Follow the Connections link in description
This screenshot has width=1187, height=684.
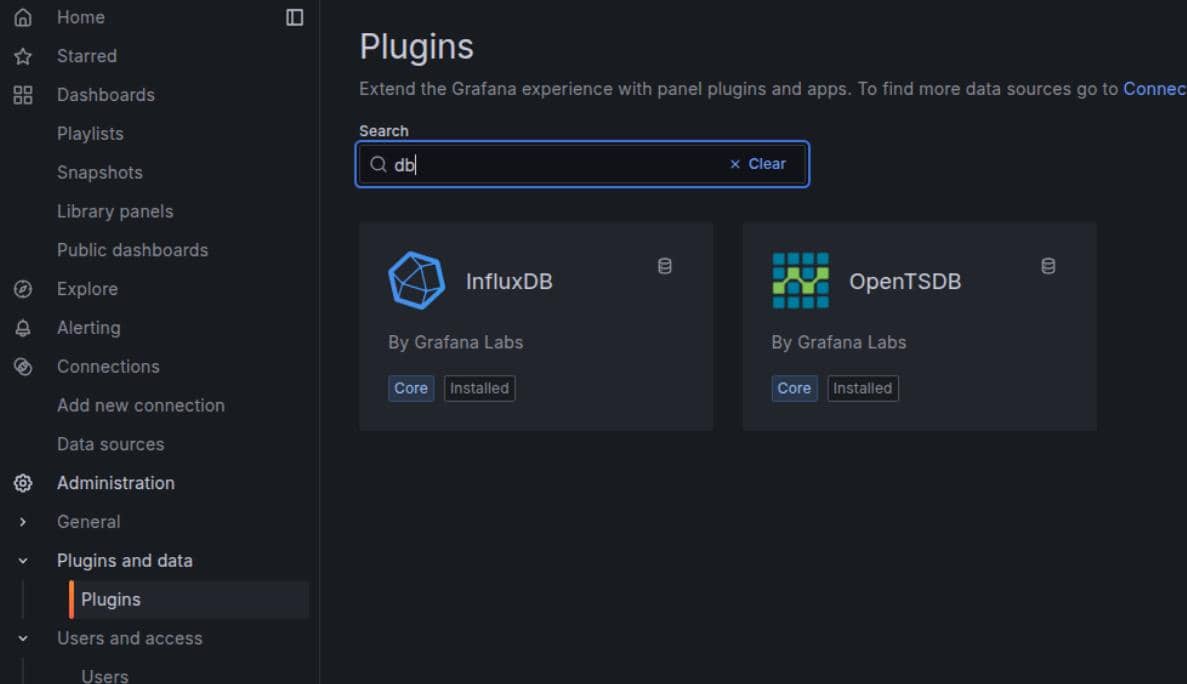tap(1154, 89)
